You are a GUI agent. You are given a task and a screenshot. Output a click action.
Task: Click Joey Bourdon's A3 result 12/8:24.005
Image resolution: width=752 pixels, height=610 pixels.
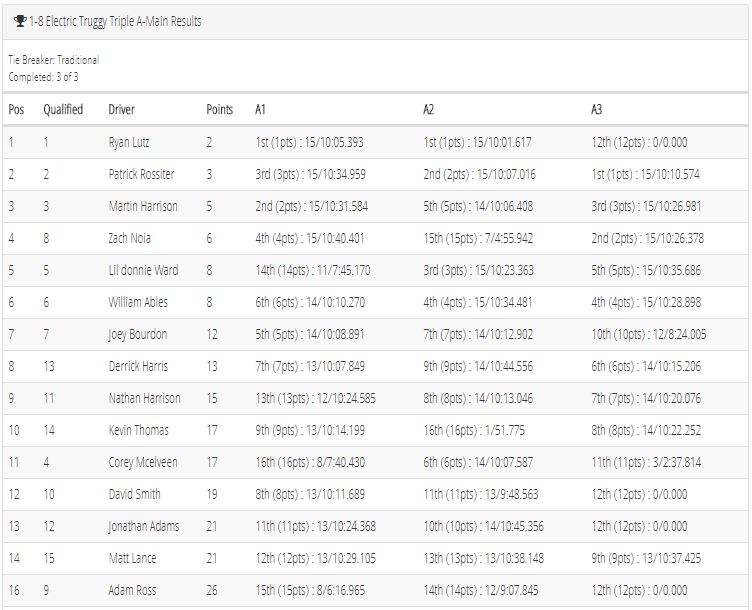(x=680, y=334)
